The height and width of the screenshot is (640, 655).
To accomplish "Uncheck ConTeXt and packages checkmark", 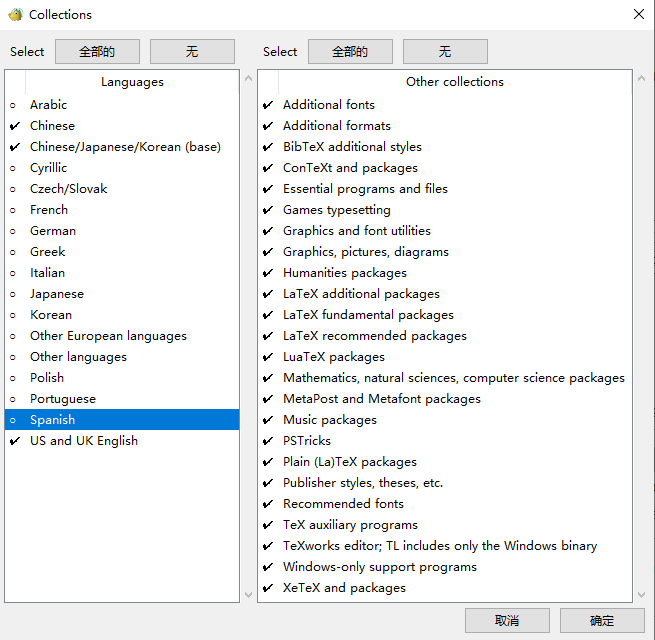I will coord(268,168).
